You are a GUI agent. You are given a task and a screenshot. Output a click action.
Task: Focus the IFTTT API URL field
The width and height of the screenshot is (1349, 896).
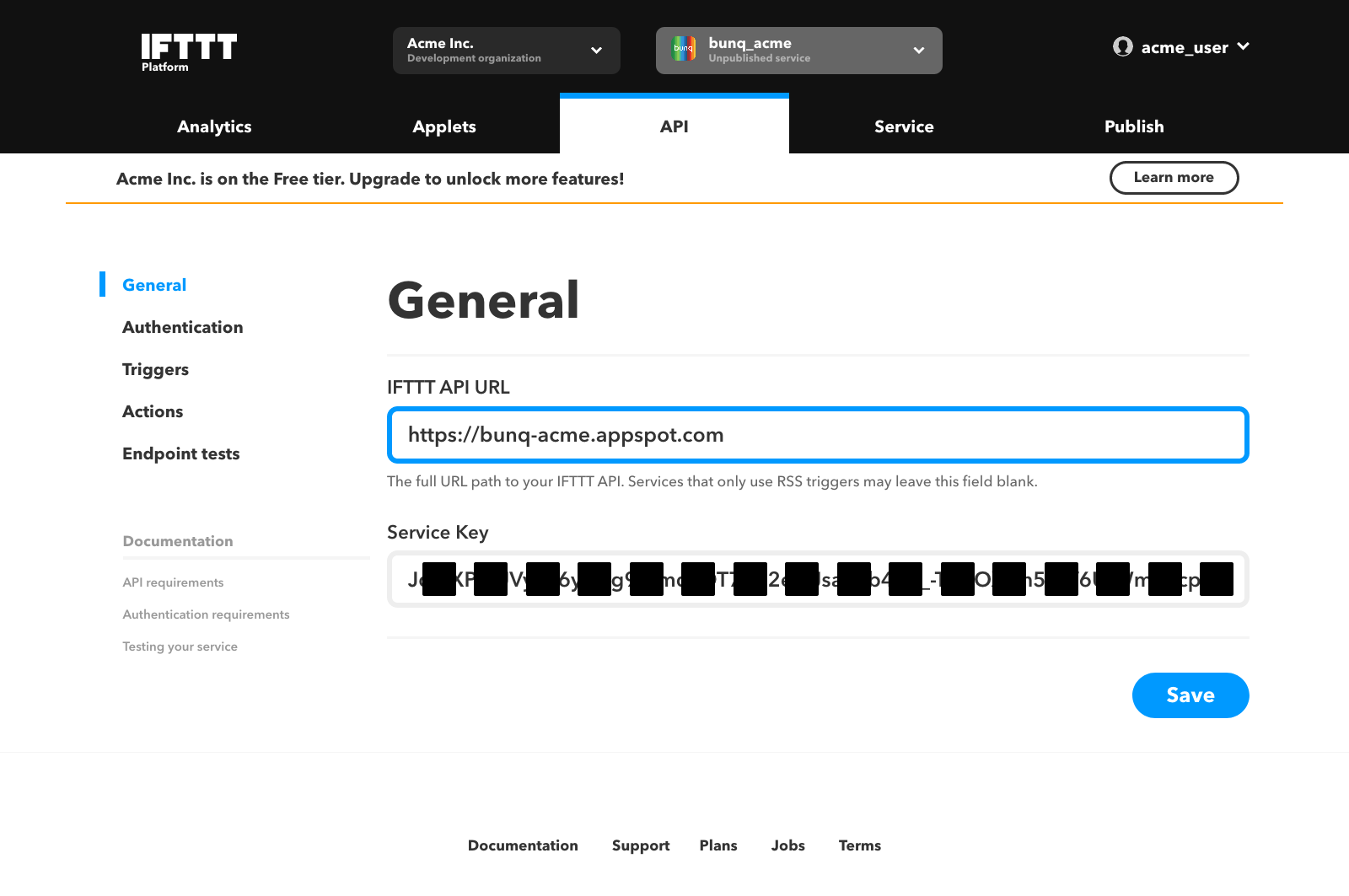[818, 435]
